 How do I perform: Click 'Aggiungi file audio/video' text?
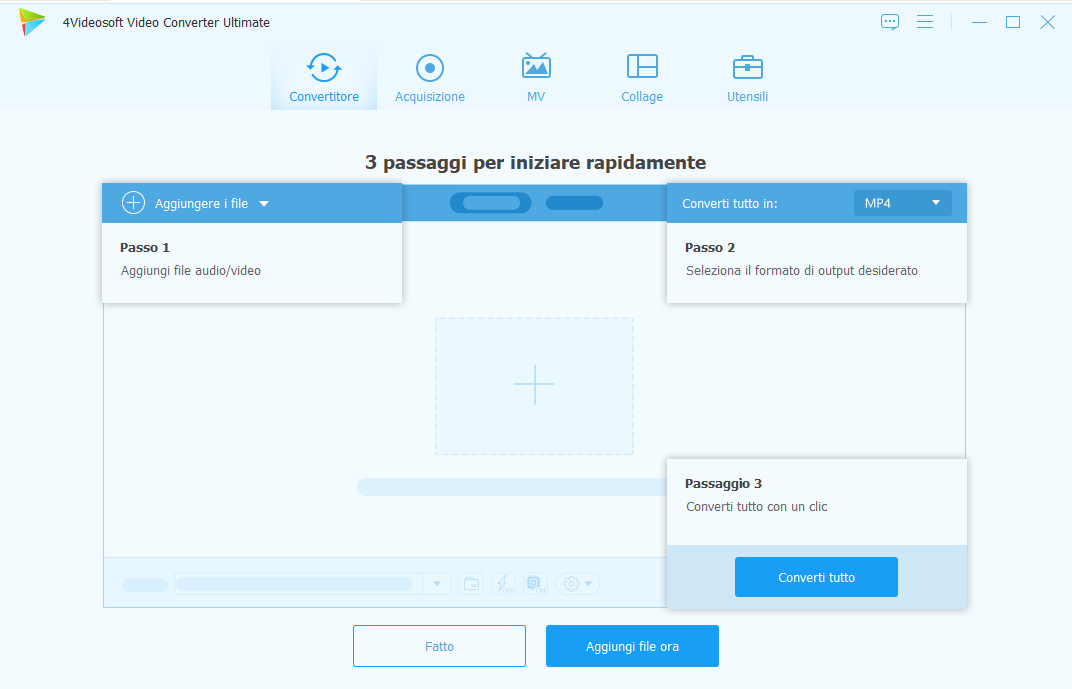click(x=191, y=271)
